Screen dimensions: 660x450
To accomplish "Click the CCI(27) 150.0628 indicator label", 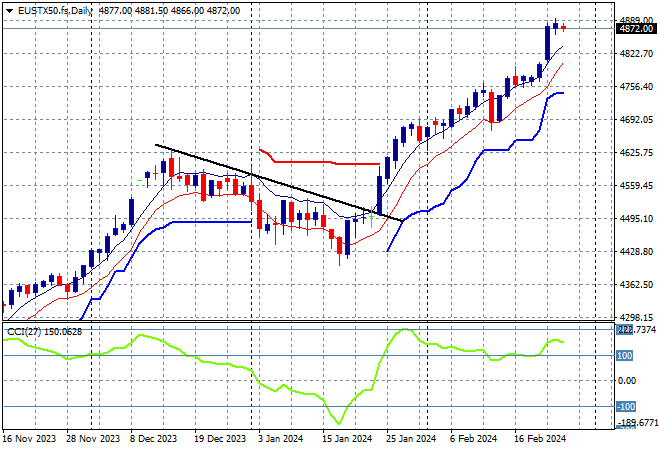I will coord(45,332).
